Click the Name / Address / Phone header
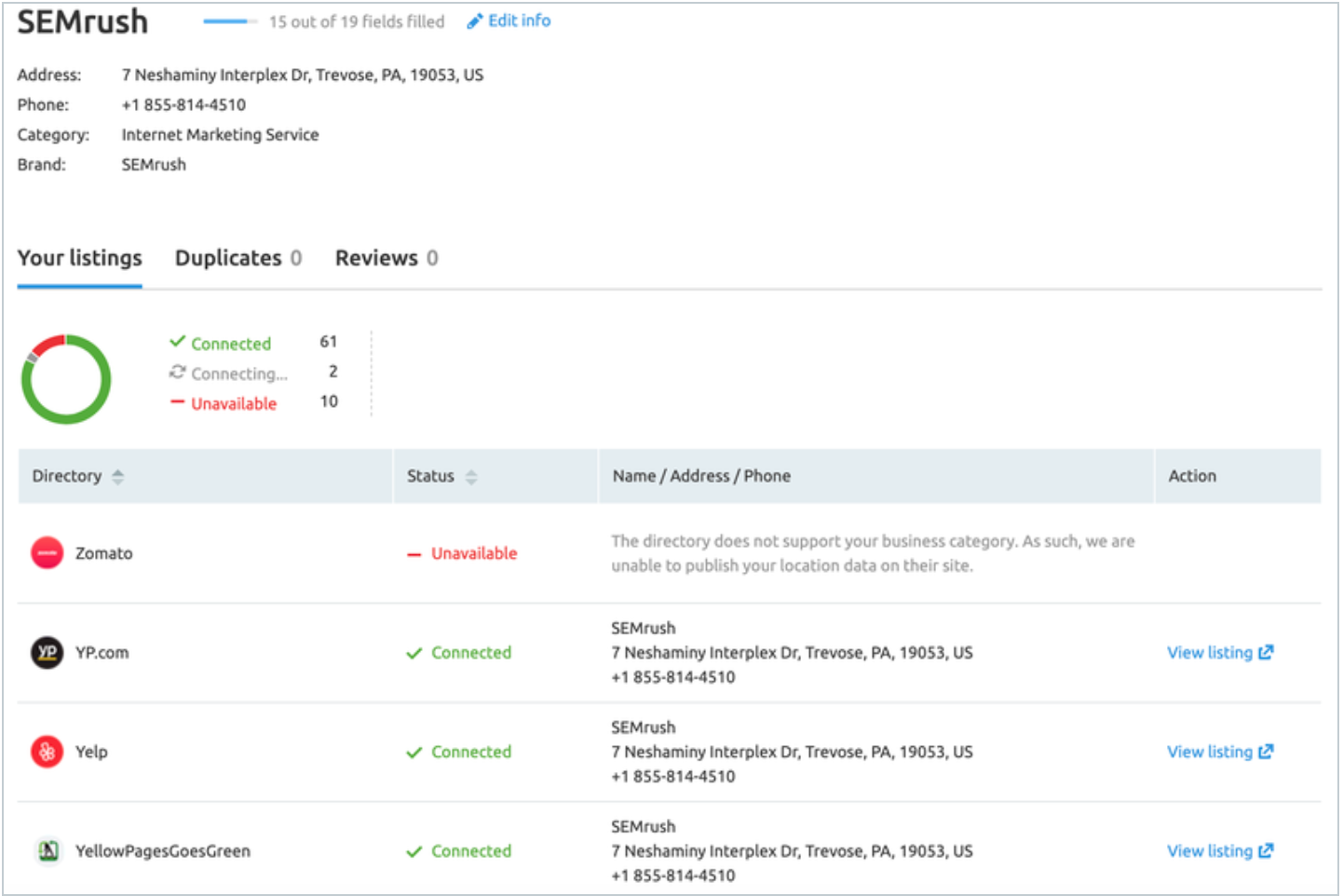 [701, 476]
